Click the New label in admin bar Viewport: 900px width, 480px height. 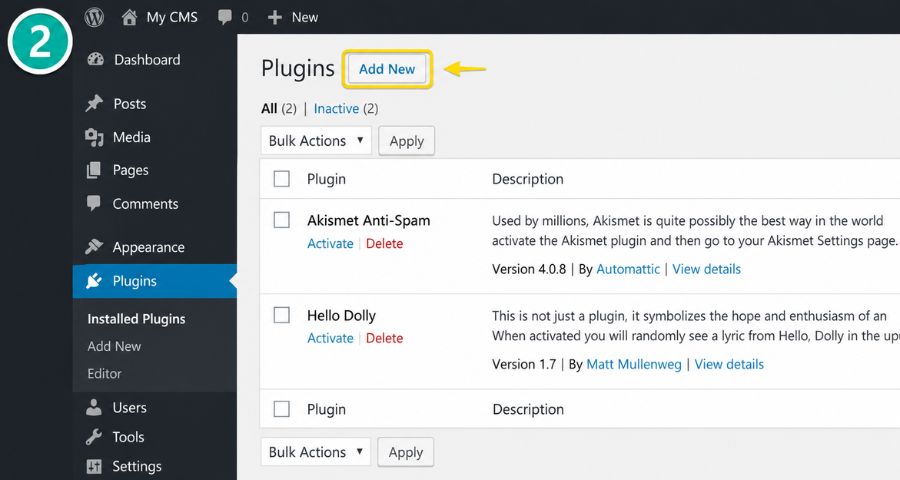coord(305,17)
